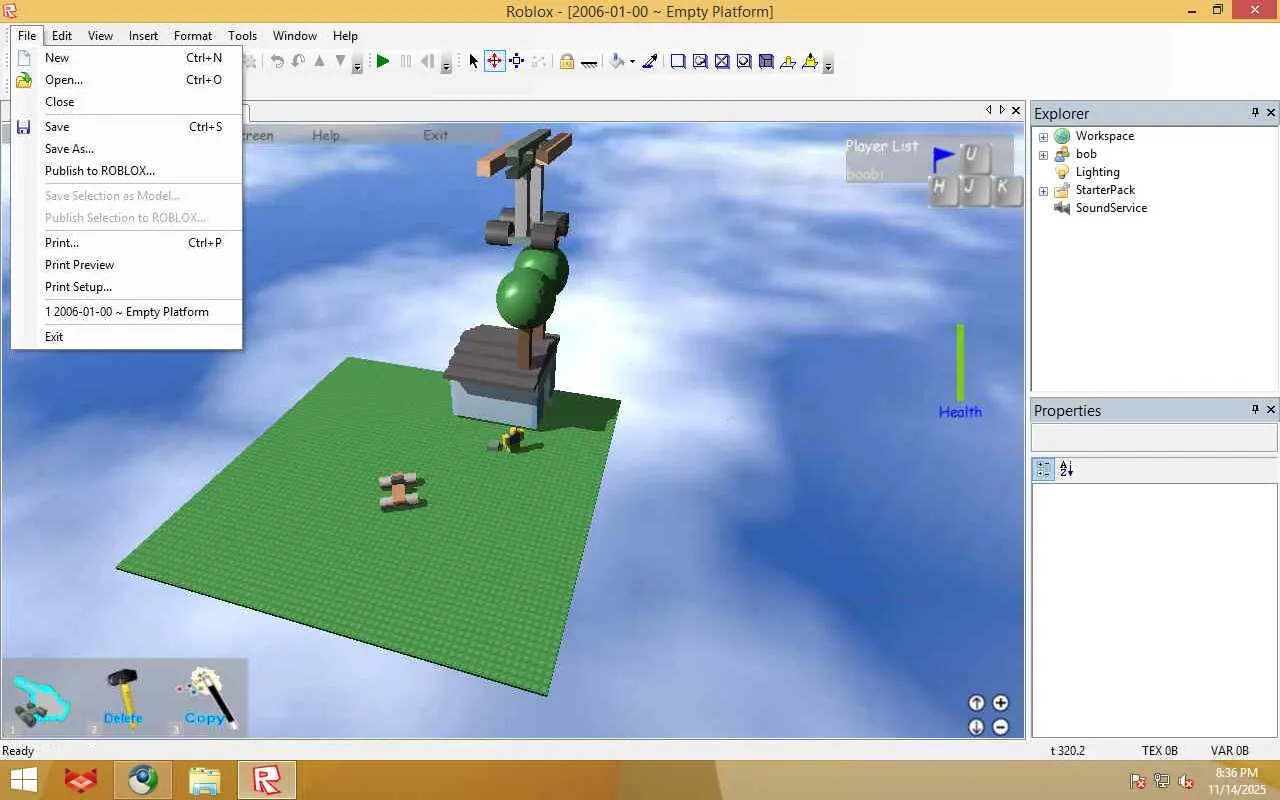Click the camera tilt down arrow
The width and height of the screenshot is (1280, 800).
pos(977,727)
